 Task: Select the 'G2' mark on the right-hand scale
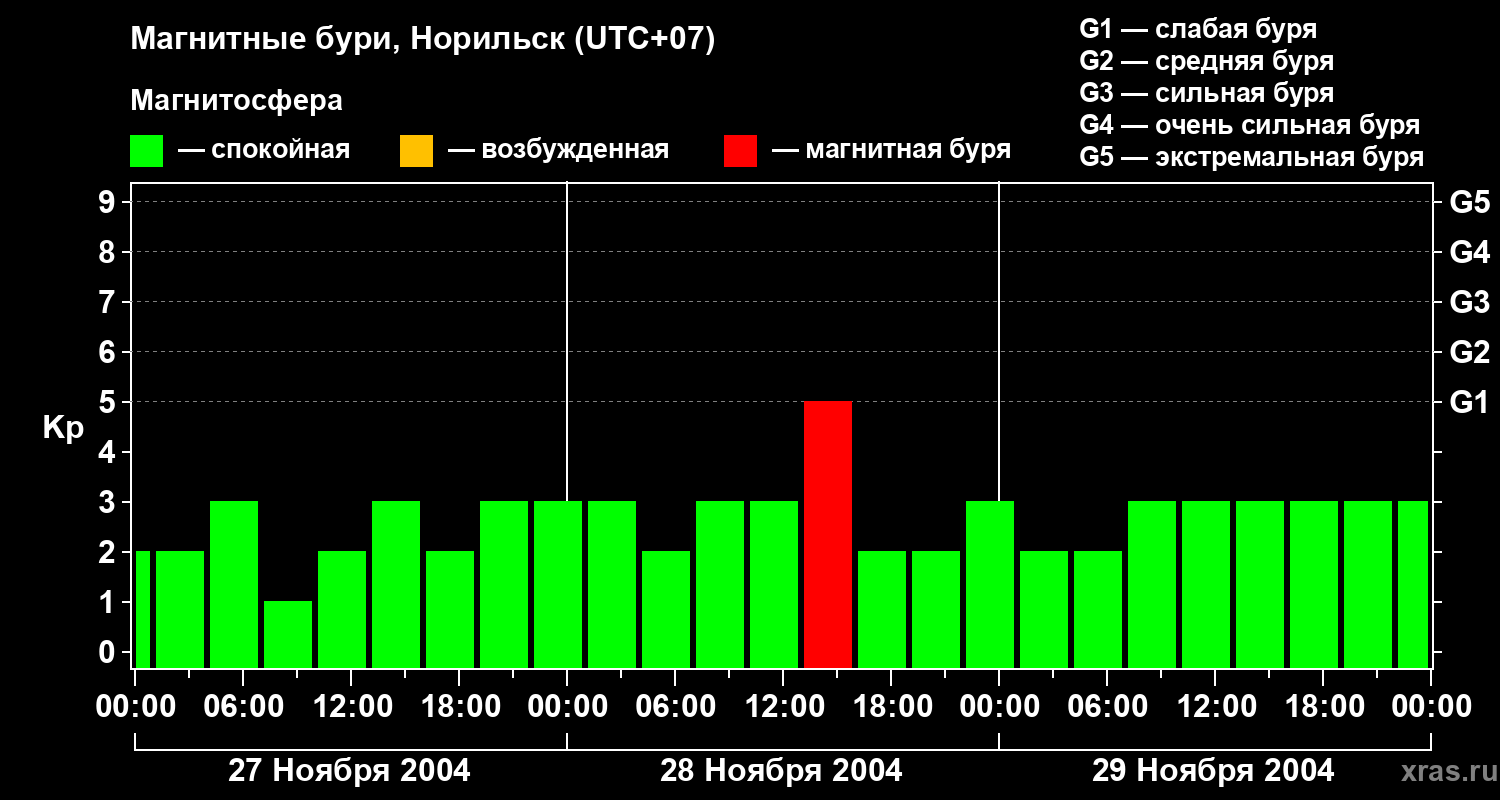1469,352
